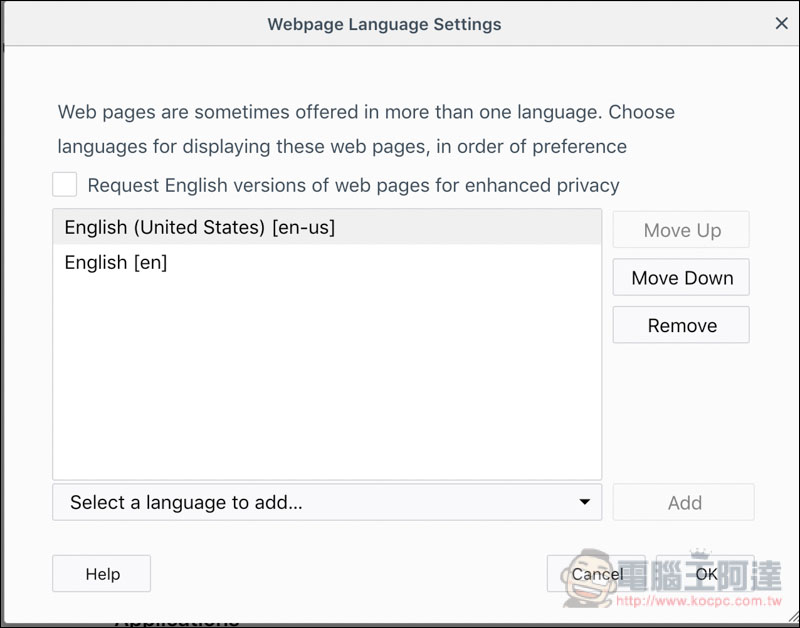Screen dimensions: 800x628
Task: Close the Webpage Language Settings dialog
Action: tap(781, 23)
